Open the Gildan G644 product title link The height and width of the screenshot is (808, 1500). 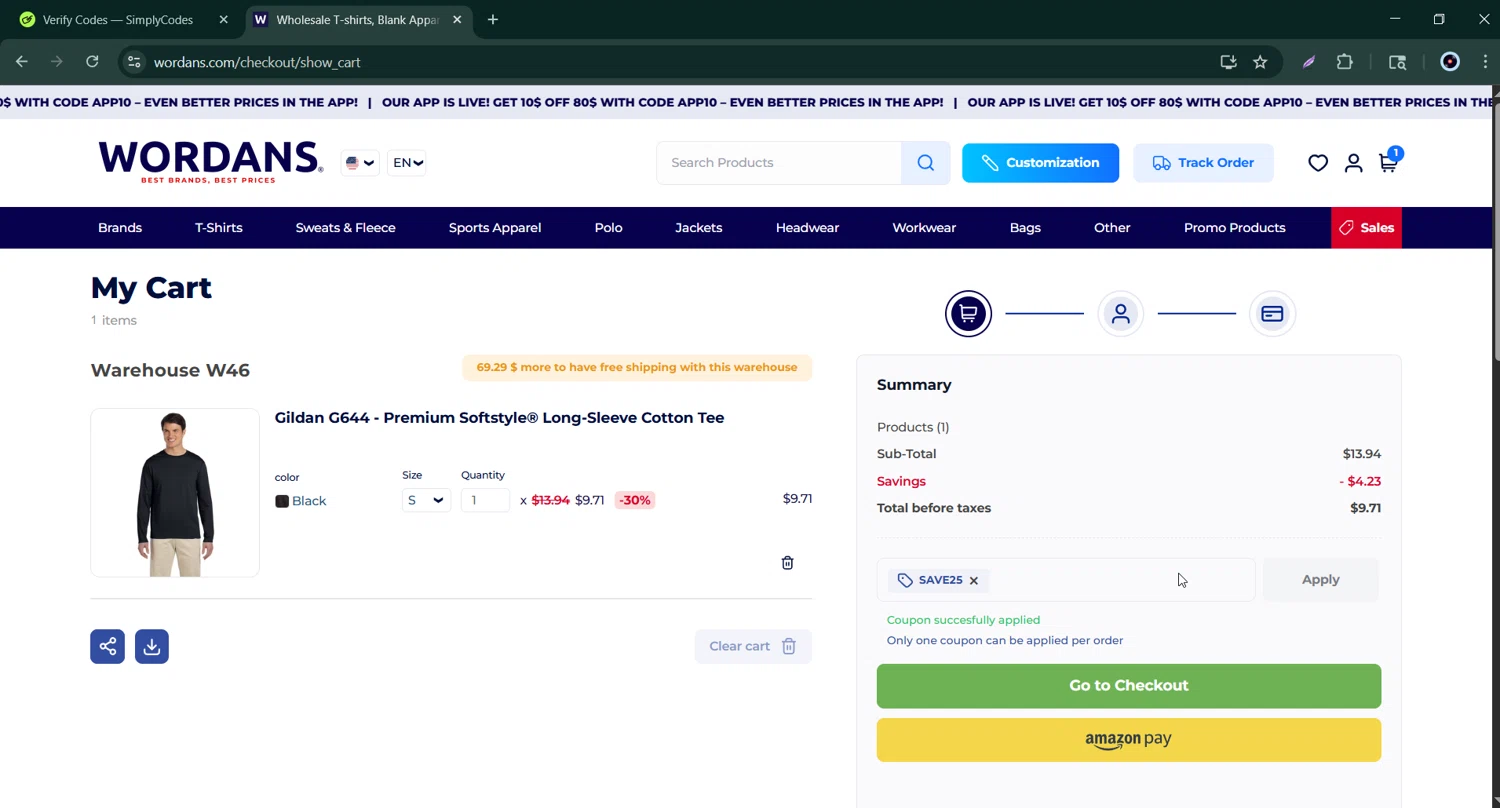click(499, 418)
